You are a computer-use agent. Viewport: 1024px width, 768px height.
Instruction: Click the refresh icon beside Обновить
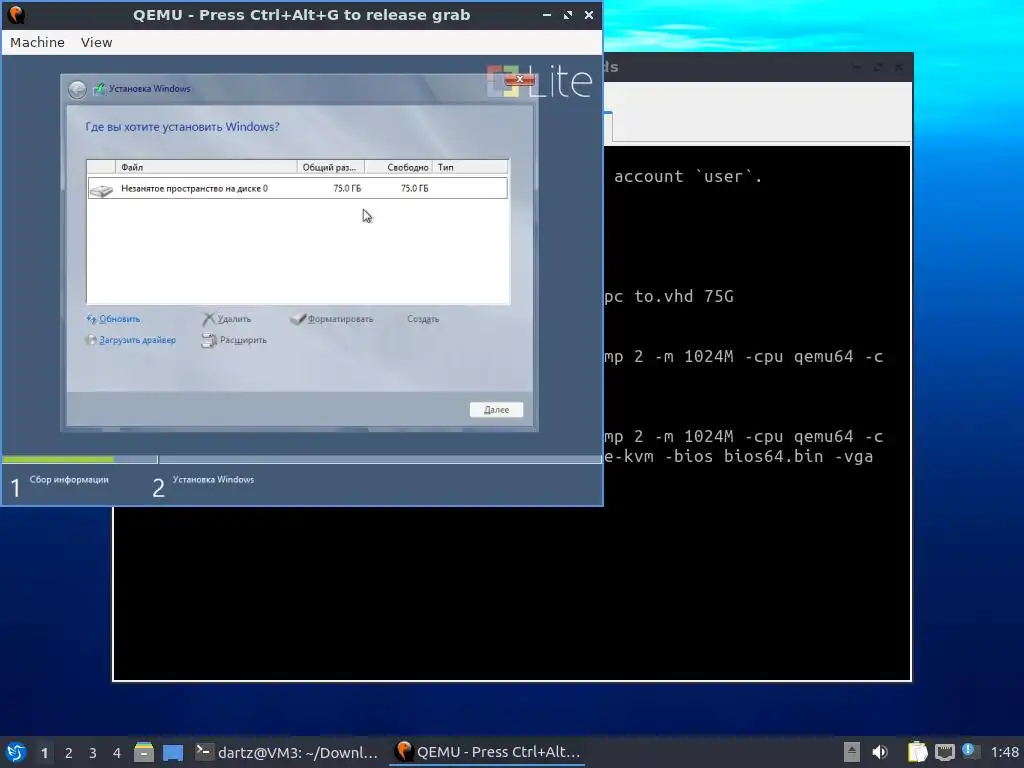91,319
